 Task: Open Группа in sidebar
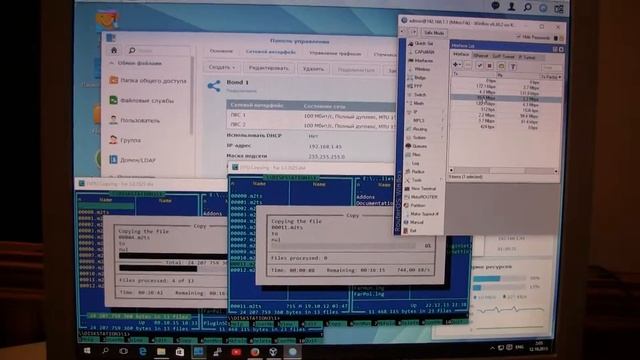click(125, 140)
